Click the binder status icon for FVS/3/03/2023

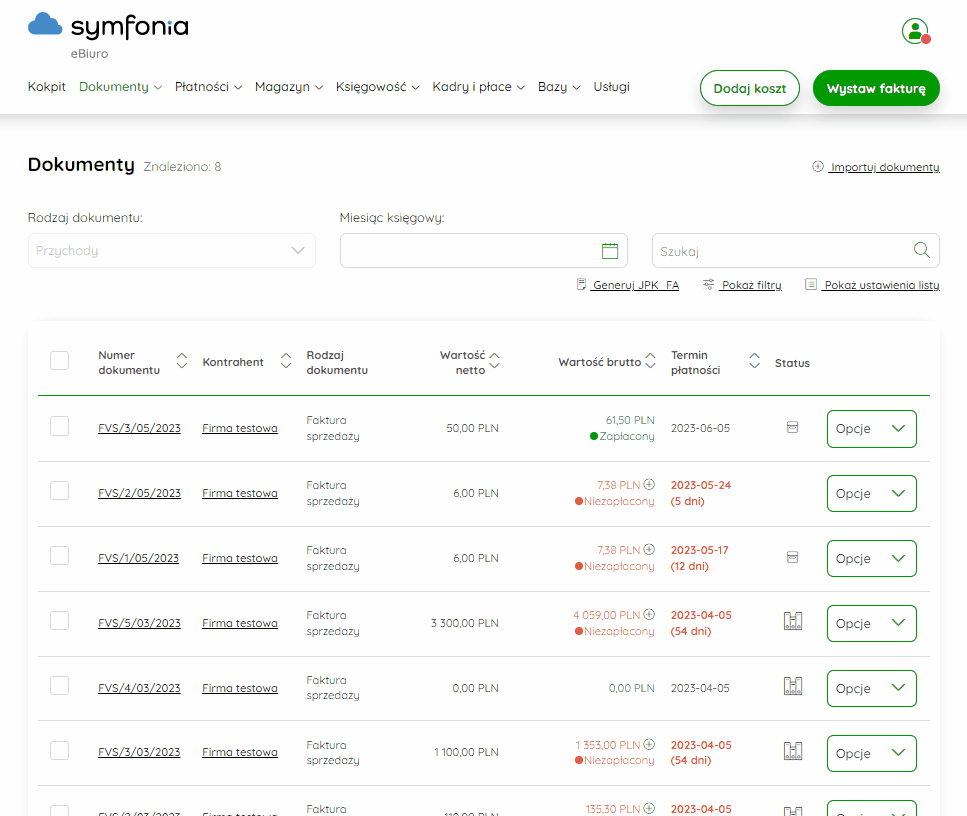[x=792, y=751]
